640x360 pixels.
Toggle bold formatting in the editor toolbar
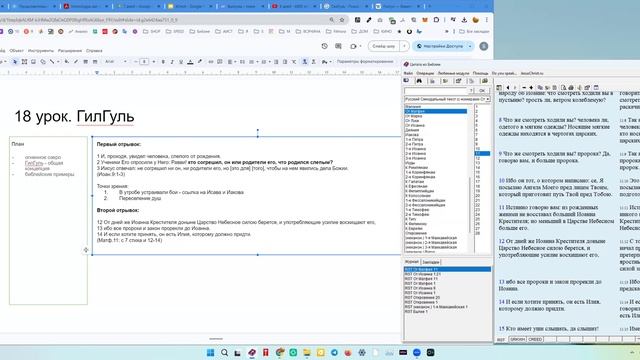(163, 62)
